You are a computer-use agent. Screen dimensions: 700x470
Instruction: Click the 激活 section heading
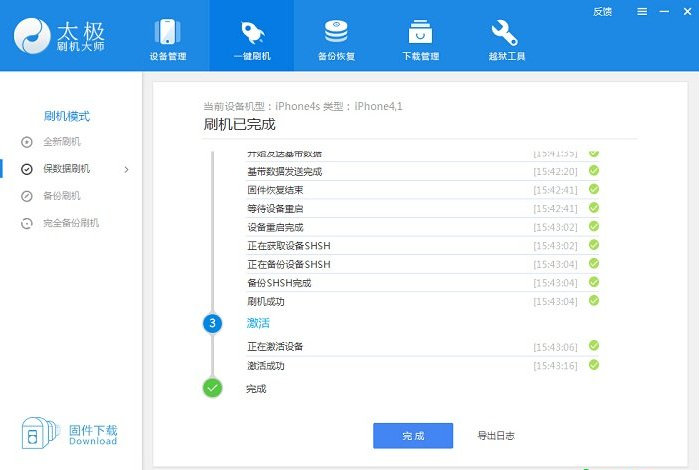point(258,323)
